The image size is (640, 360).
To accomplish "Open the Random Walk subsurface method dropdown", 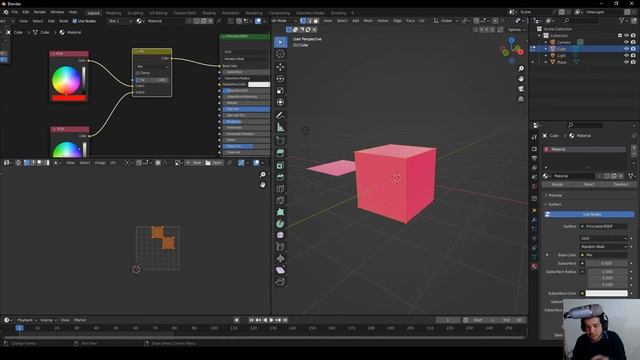I will 604,247.
